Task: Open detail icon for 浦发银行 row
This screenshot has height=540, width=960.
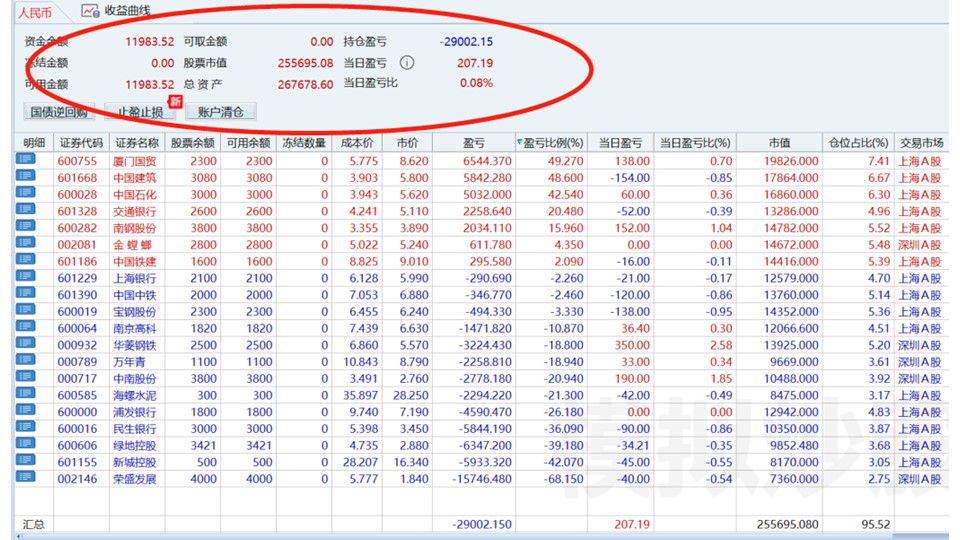Action: click(x=26, y=410)
